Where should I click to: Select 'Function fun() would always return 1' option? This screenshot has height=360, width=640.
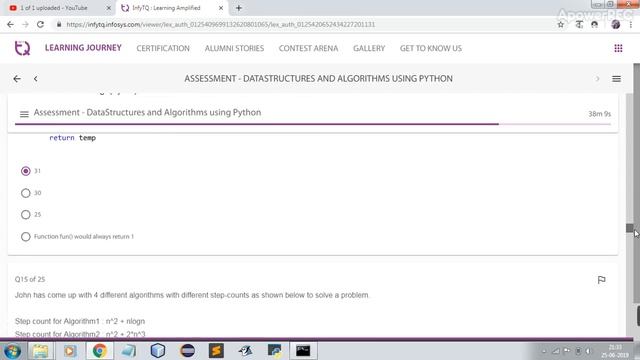click(26, 236)
